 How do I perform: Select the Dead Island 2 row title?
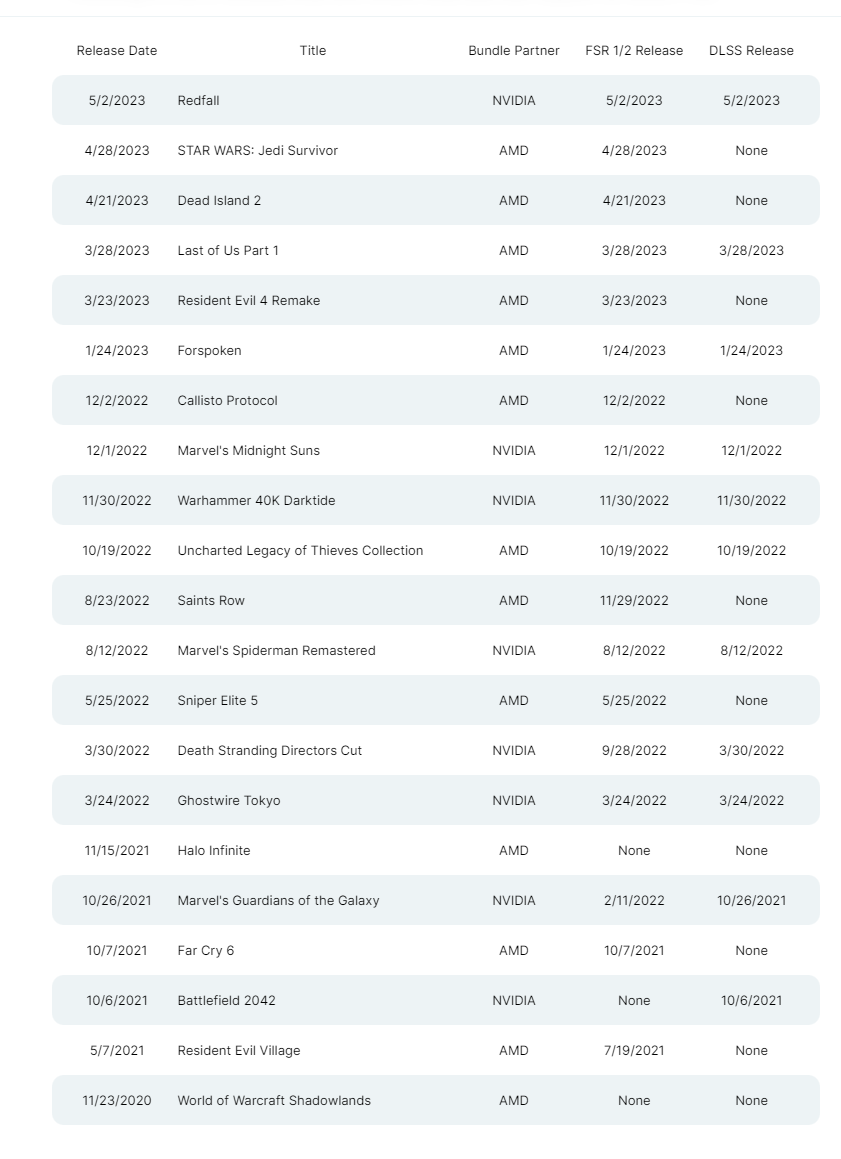[x=219, y=200]
